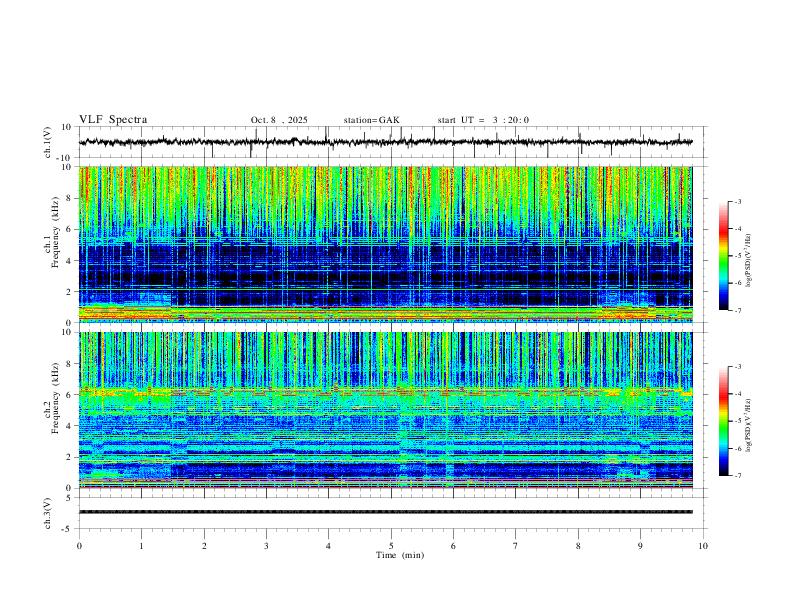Click the "-10" tick on ch.1(V) axis
Image resolution: width=792 pixels, height=612 pixels.
point(64,158)
